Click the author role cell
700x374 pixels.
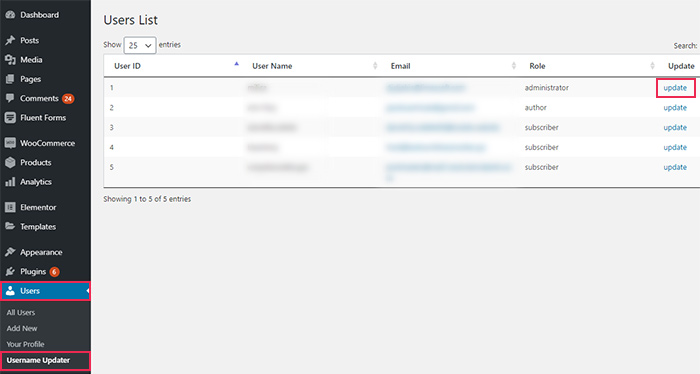coord(536,108)
